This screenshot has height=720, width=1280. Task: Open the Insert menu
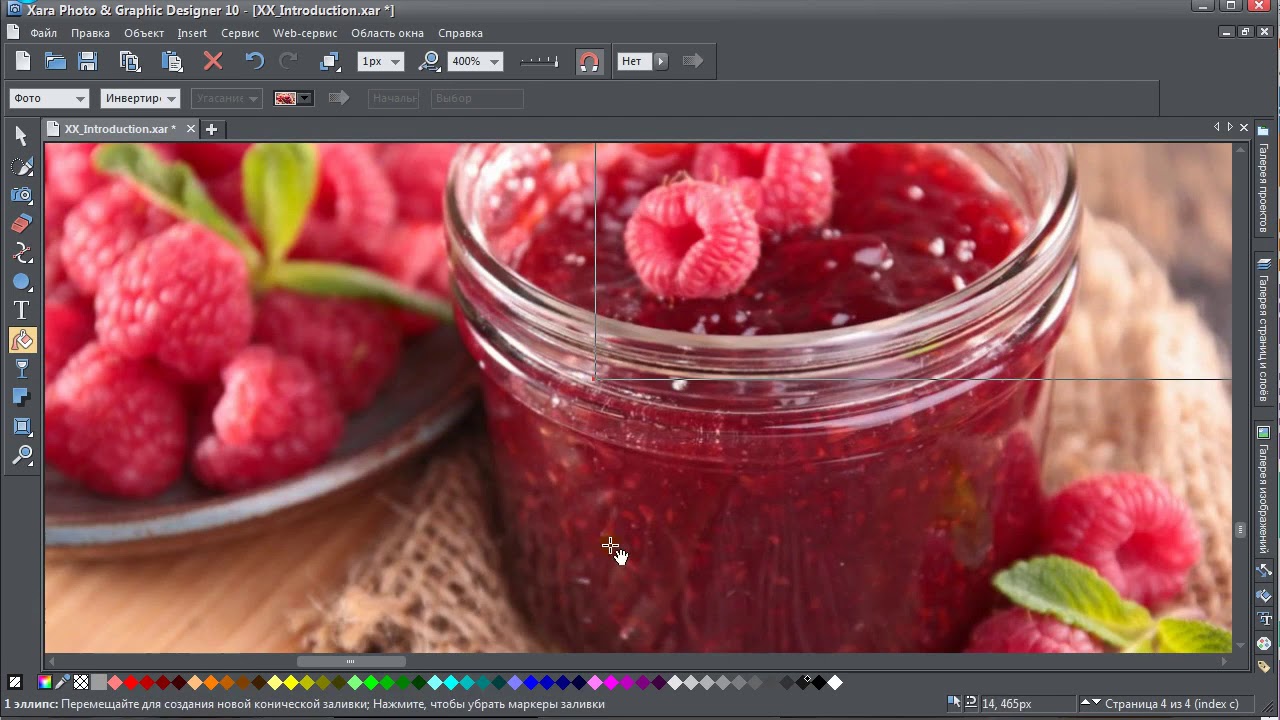coord(192,33)
